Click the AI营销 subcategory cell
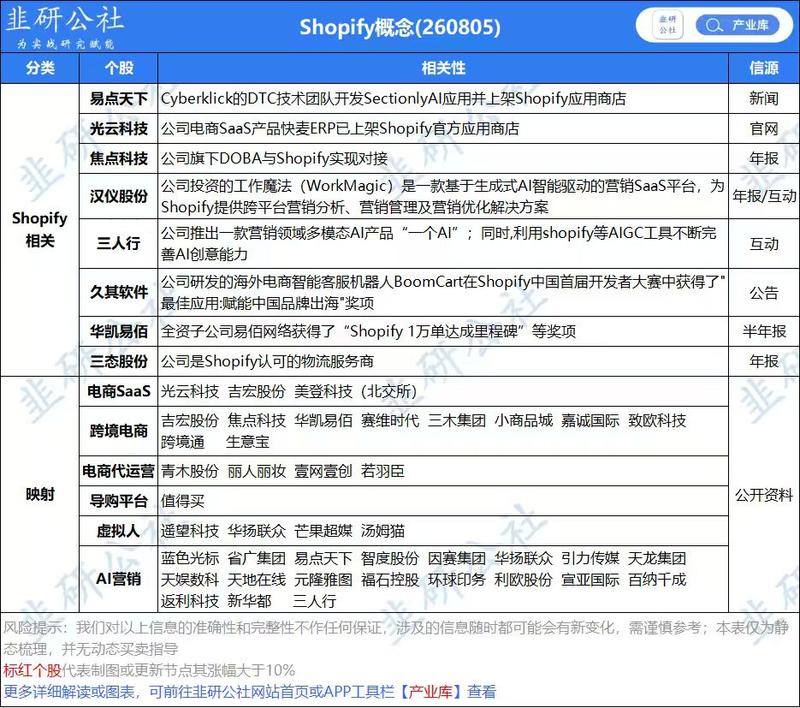Viewport: 800px width, 708px height. point(118,579)
